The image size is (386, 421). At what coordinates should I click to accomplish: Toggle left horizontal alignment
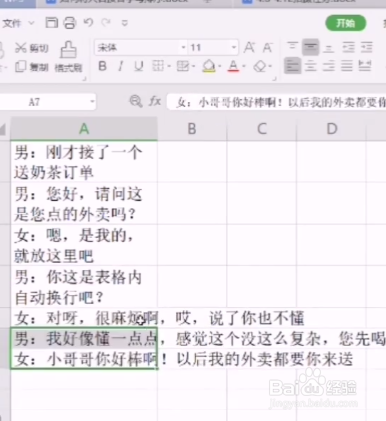[x=292, y=66]
